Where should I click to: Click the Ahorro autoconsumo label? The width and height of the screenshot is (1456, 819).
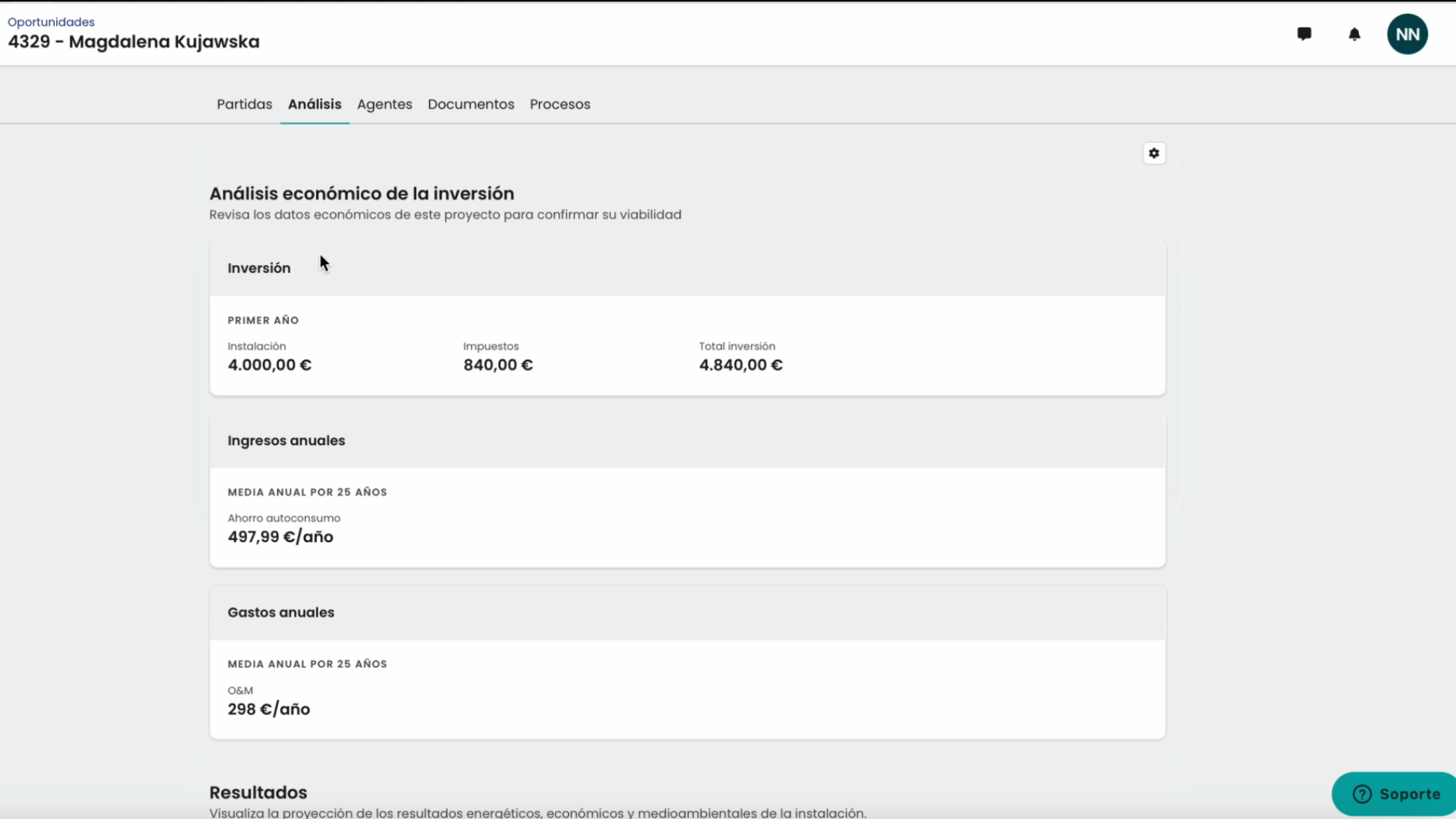[284, 518]
